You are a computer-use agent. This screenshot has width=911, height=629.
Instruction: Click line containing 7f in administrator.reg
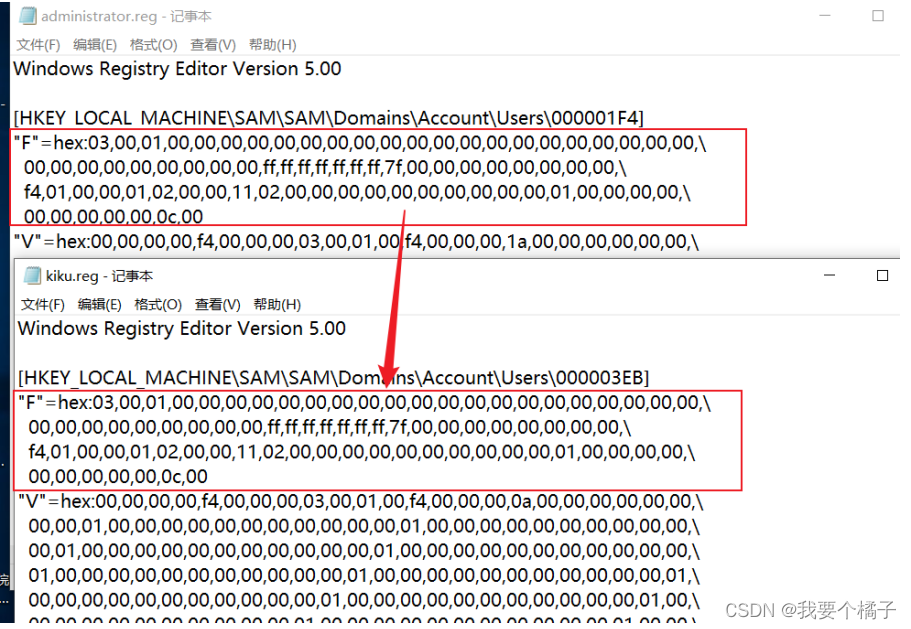click(325, 167)
